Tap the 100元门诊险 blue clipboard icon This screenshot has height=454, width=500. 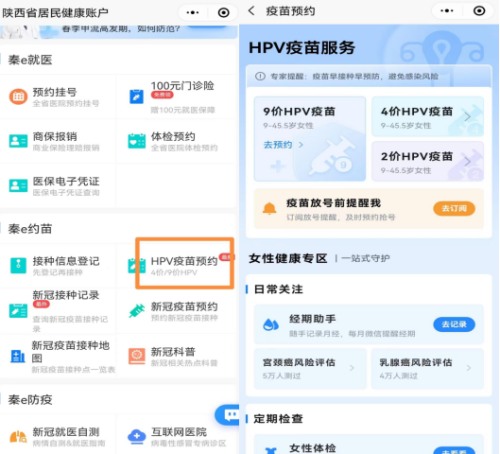136,97
